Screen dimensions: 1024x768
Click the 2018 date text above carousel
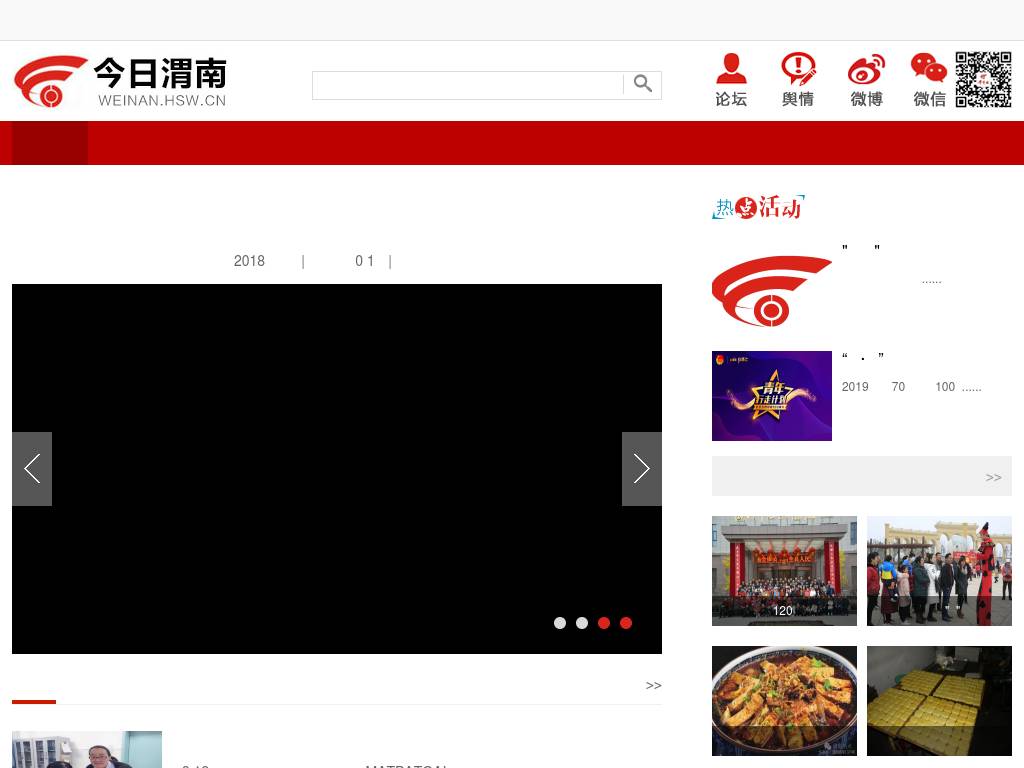coord(249,261)
